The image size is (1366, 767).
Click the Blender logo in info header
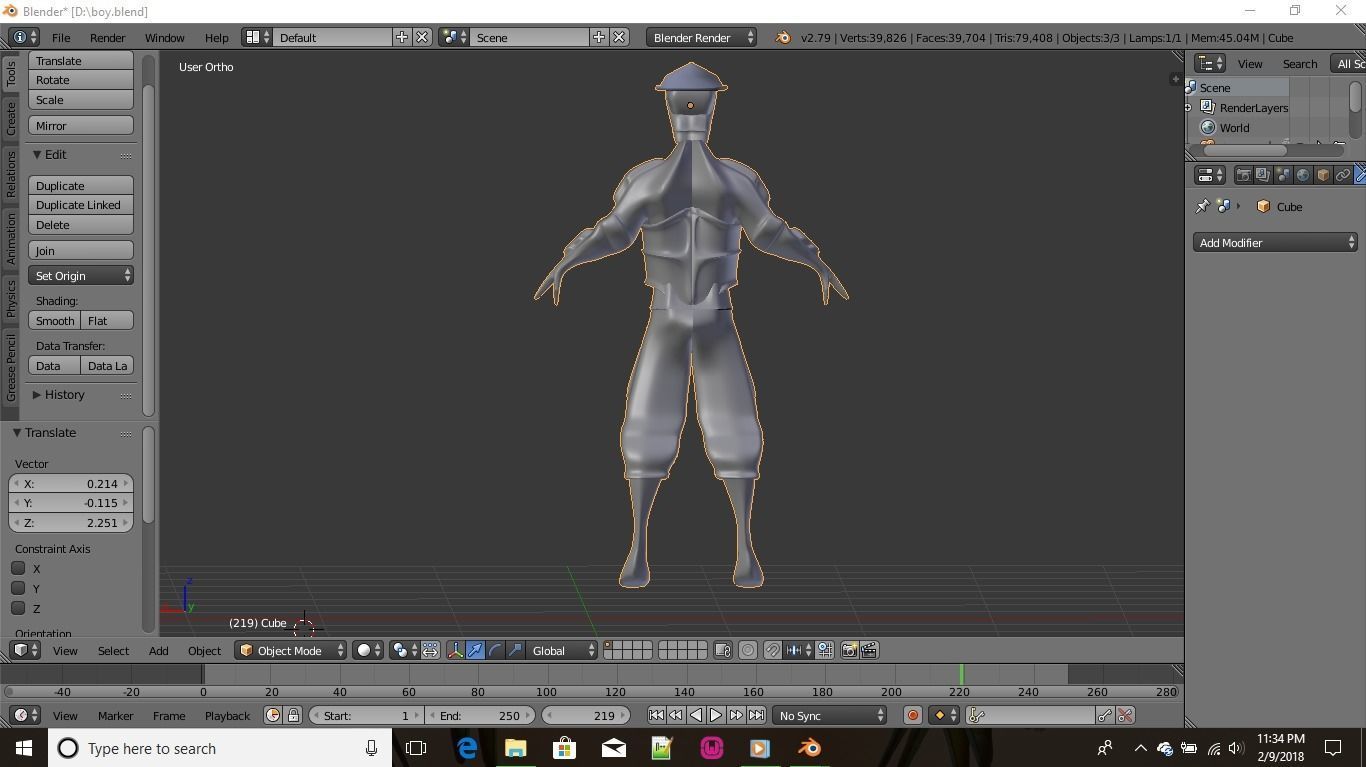(783, 38)
